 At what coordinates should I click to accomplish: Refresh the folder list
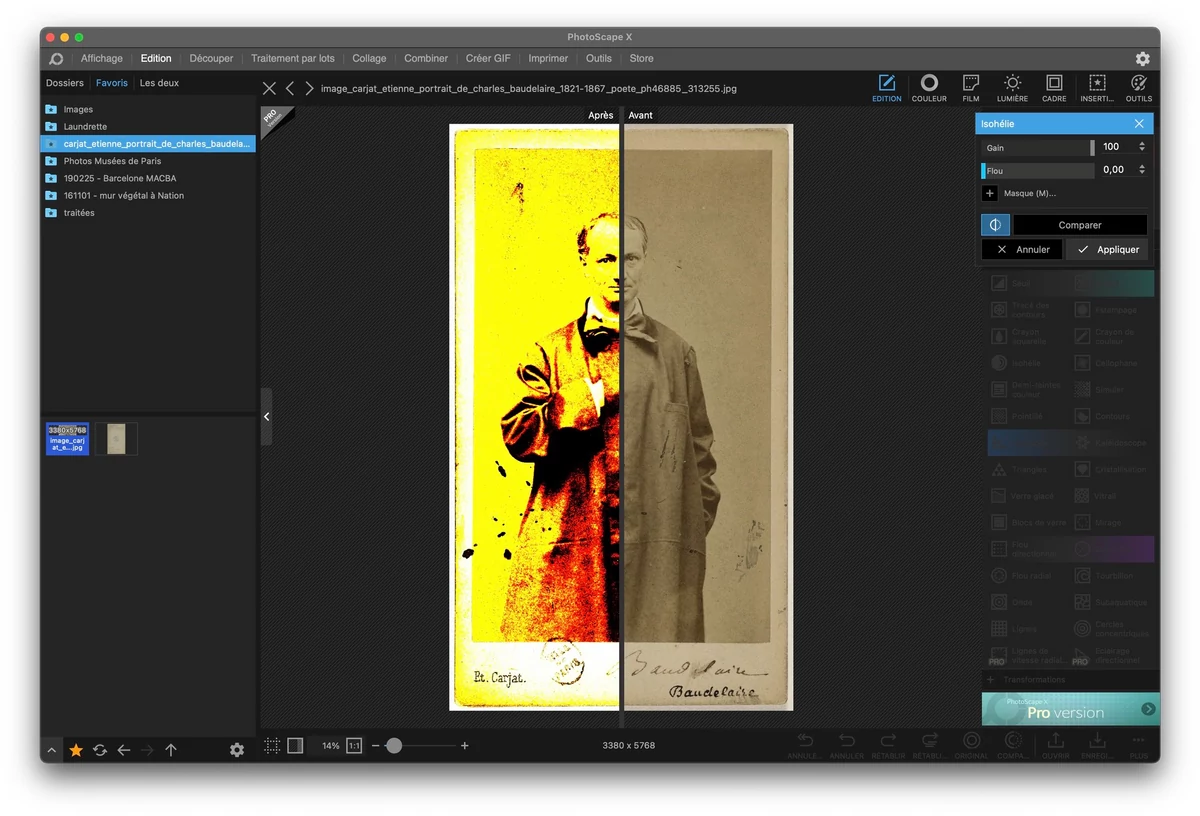[100, 750]
